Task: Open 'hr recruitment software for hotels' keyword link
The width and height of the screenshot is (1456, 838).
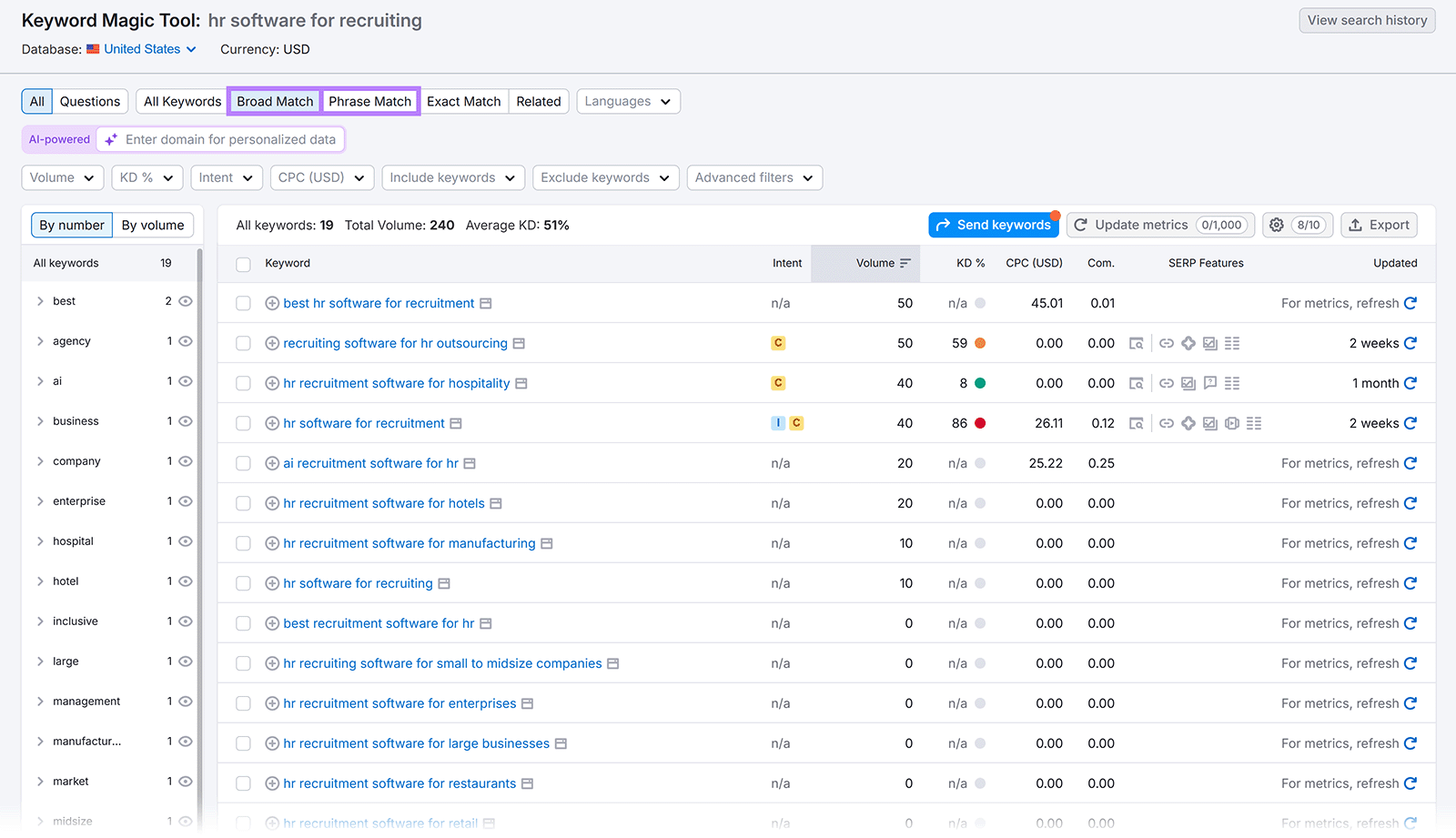Action: [387, 503]
